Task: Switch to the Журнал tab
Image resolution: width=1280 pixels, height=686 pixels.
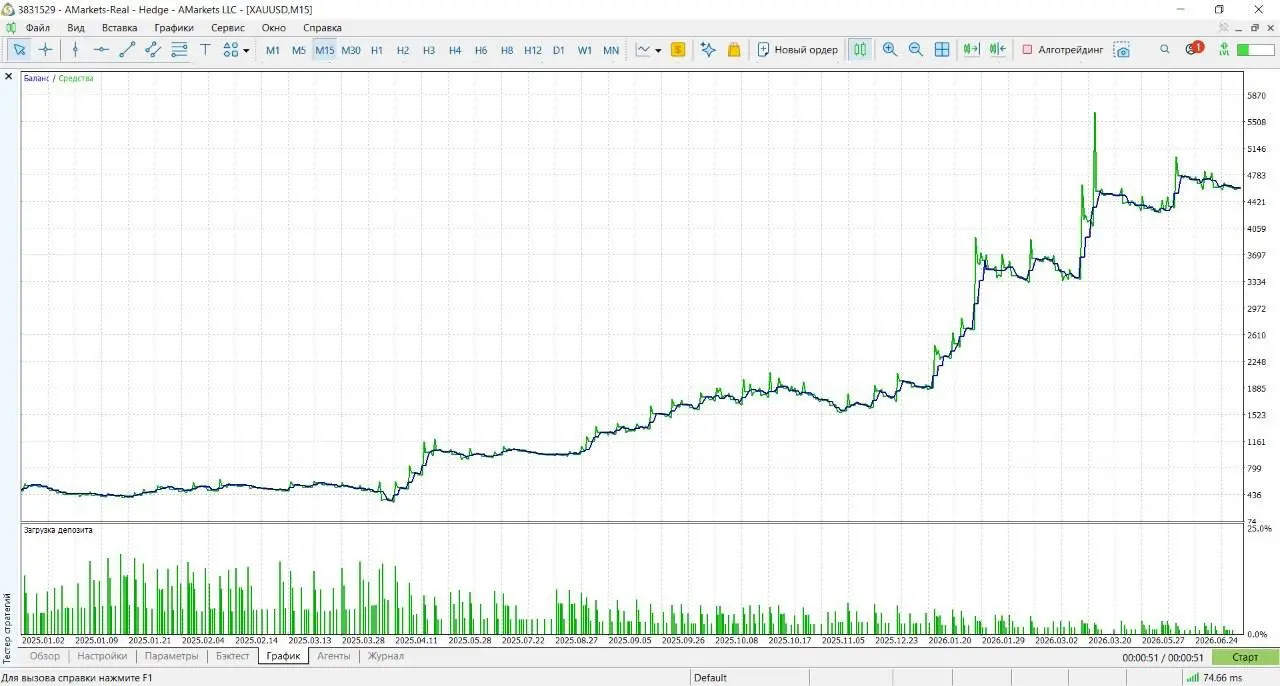Action: (386, 656)
